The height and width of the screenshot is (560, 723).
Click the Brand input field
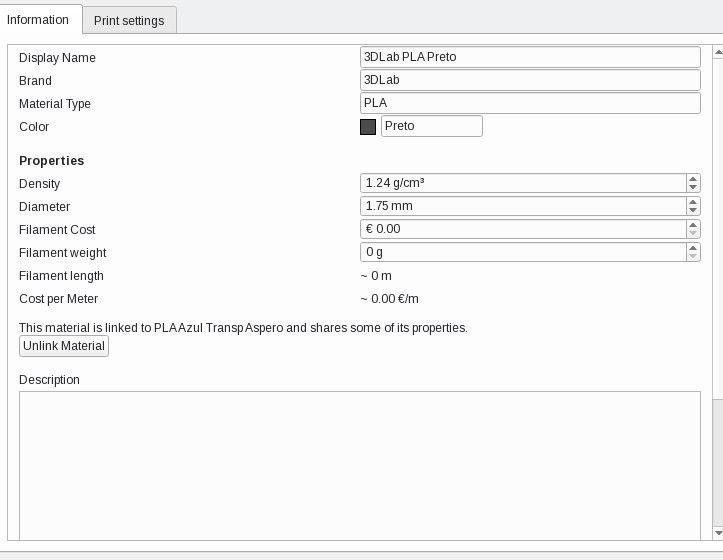point(530,80)
